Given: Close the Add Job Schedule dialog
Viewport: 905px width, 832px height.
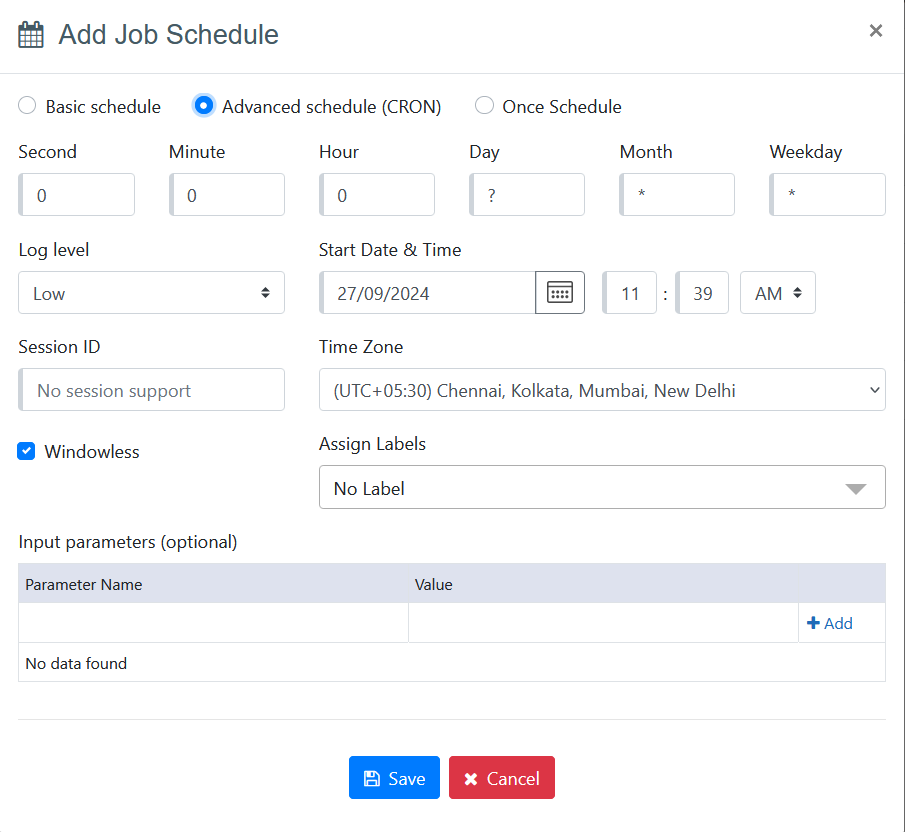Looking at the screenshot, I should 875,31.
